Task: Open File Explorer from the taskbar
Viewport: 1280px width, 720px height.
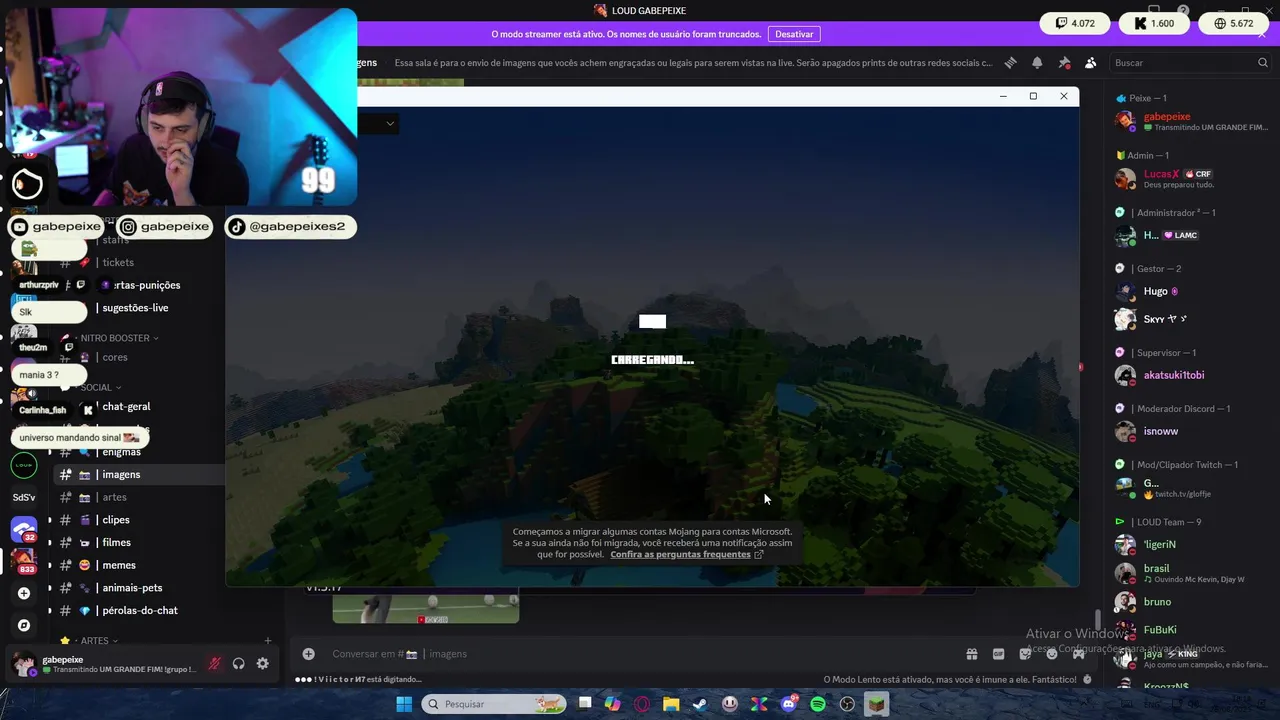Action: coord(671,704)
